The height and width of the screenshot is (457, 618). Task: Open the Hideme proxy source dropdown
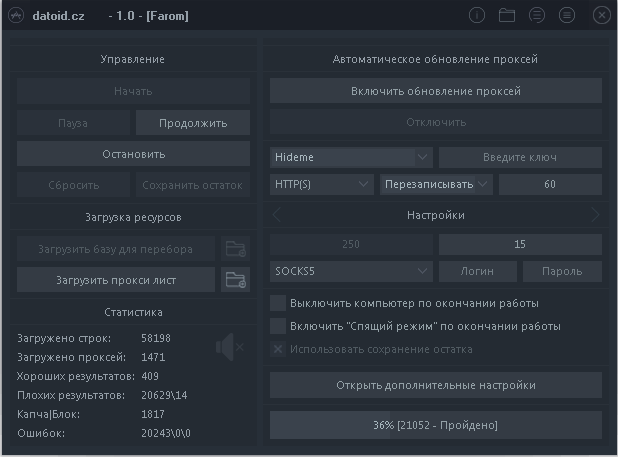(x=351, y=157)
